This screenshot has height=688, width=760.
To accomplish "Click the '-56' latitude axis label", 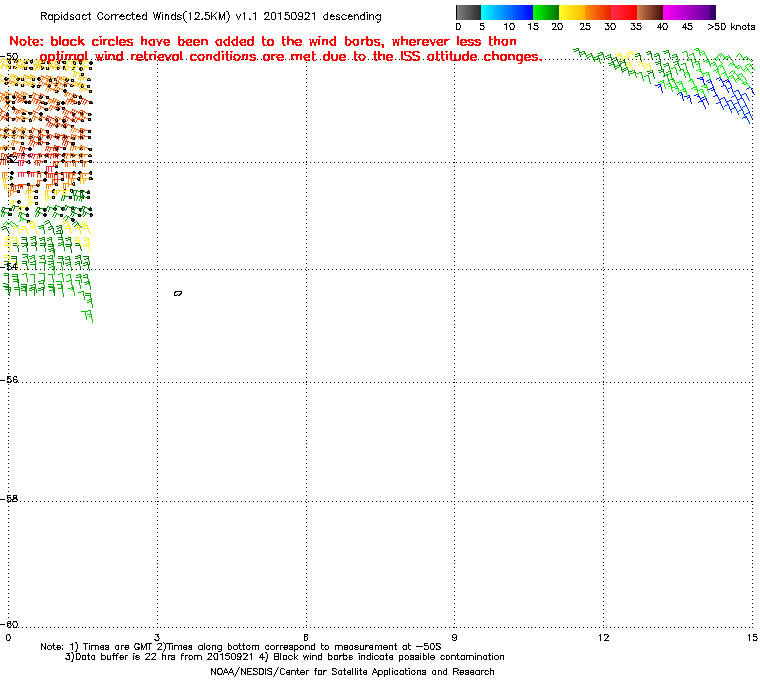I will point(9,380).
